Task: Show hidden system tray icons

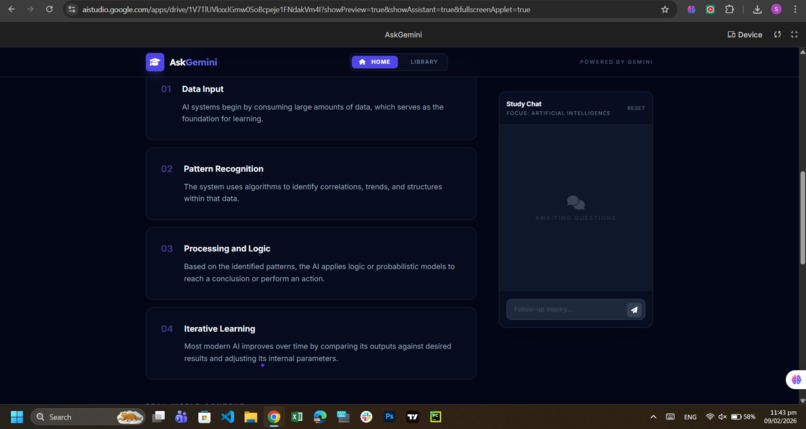Action: click(x=653, y=417)
